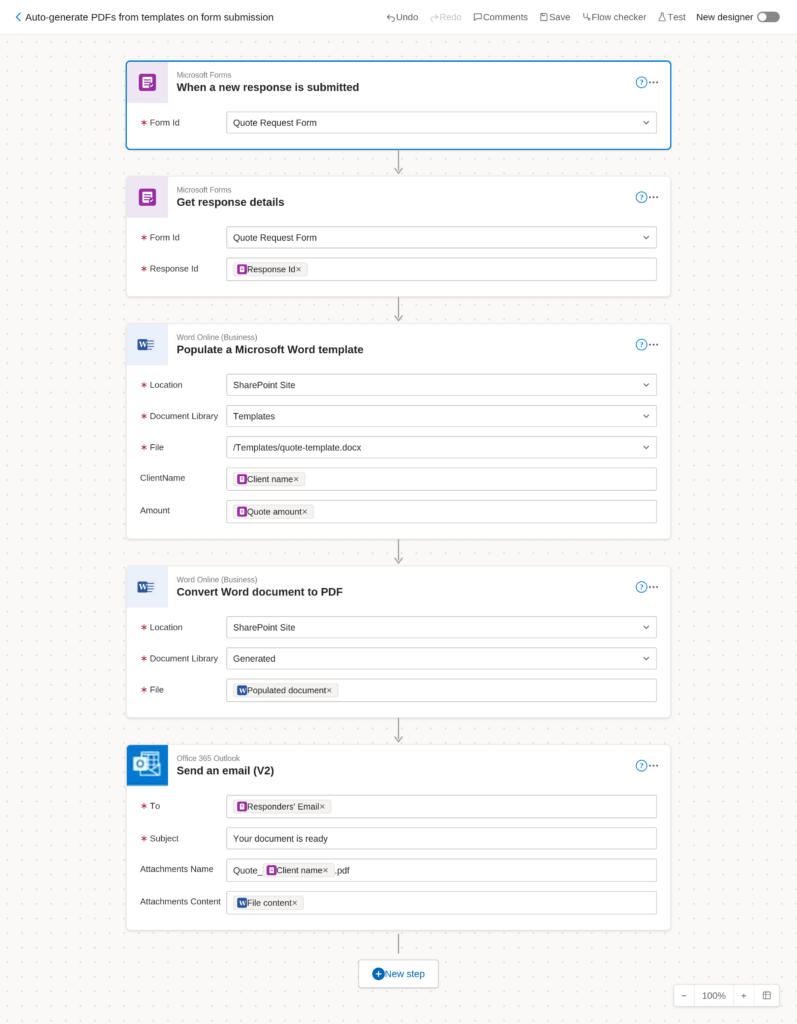The height and width of the screenshot is (1024, 797).
Task: Open more options for 'When a new response is submitted'
Action: pos(654,82)
